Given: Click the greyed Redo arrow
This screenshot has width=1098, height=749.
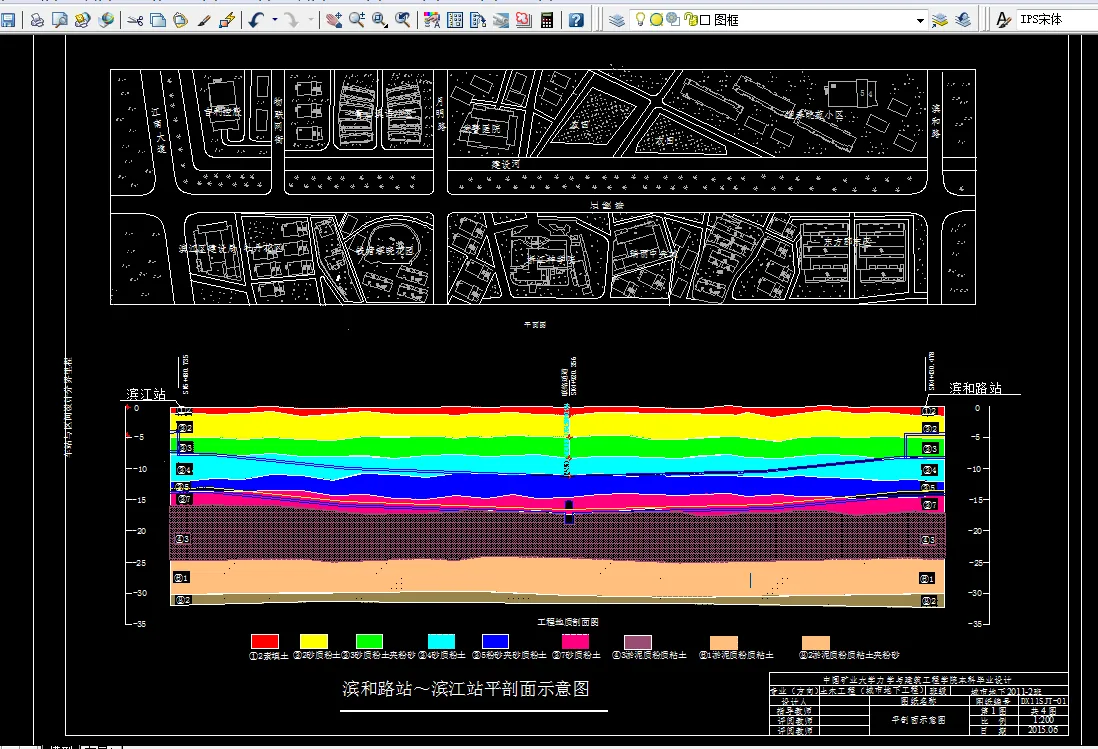Looking at the screenshot, I should pyautogui.click(x=292, y=20).
